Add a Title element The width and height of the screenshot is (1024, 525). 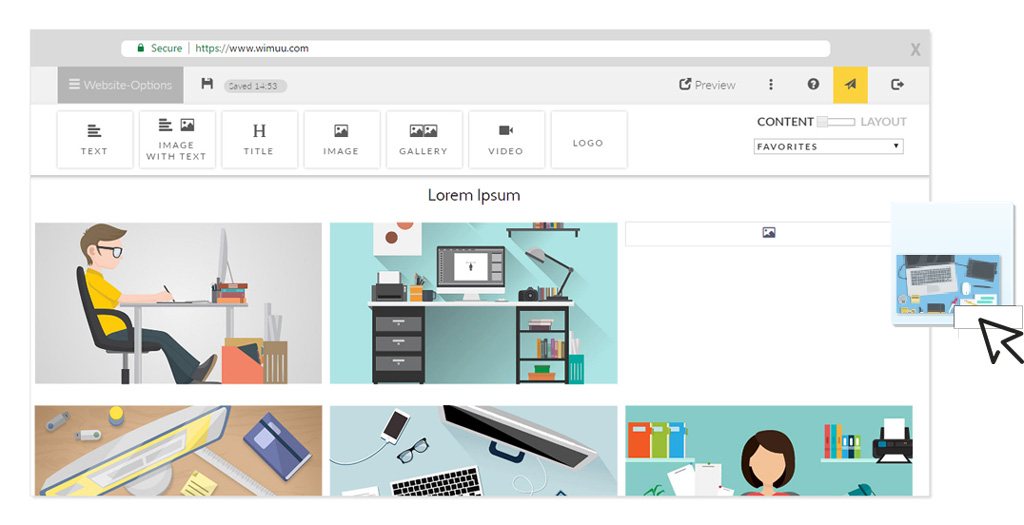(x=259, y=140)
